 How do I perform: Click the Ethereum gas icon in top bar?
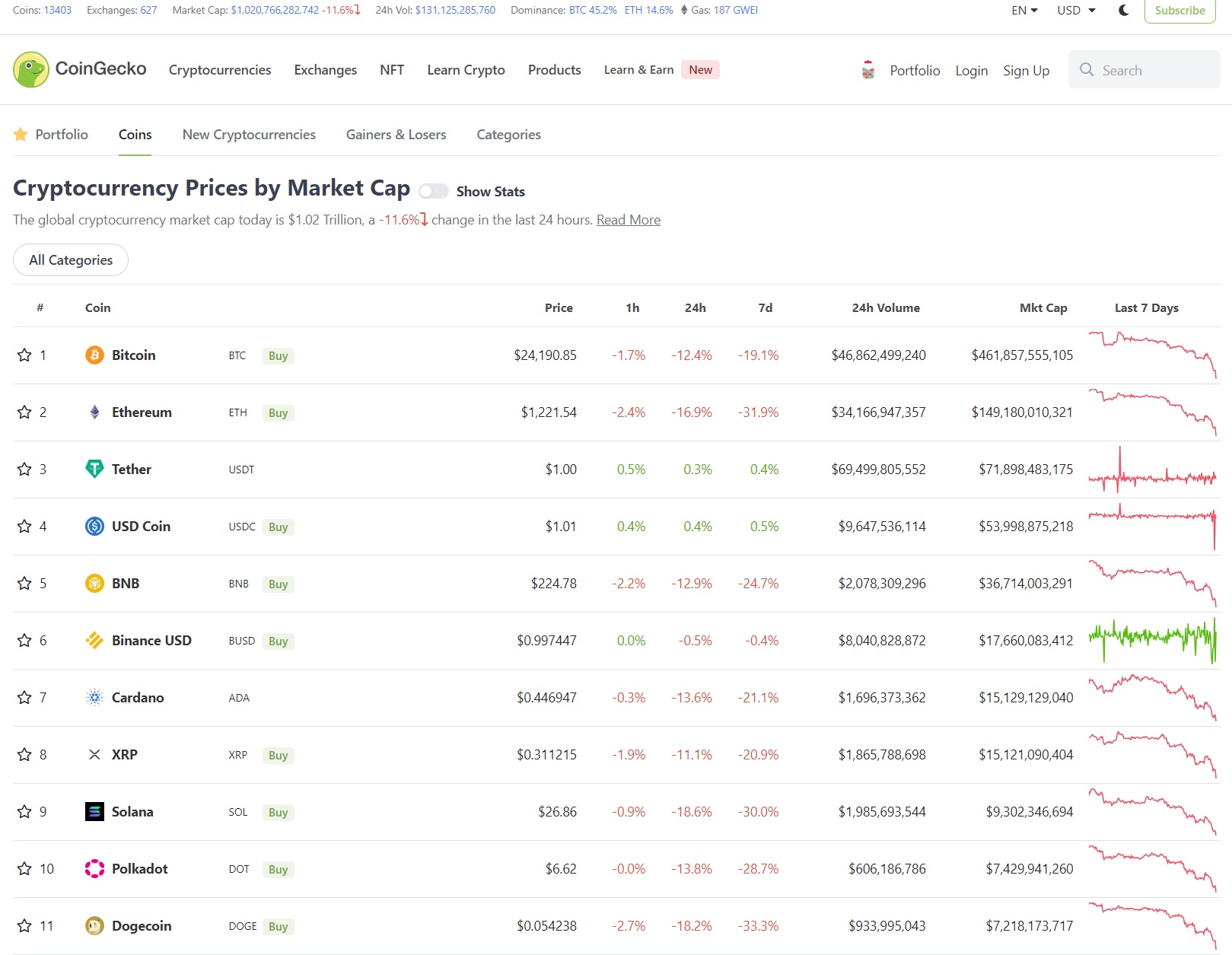point(684,11)
